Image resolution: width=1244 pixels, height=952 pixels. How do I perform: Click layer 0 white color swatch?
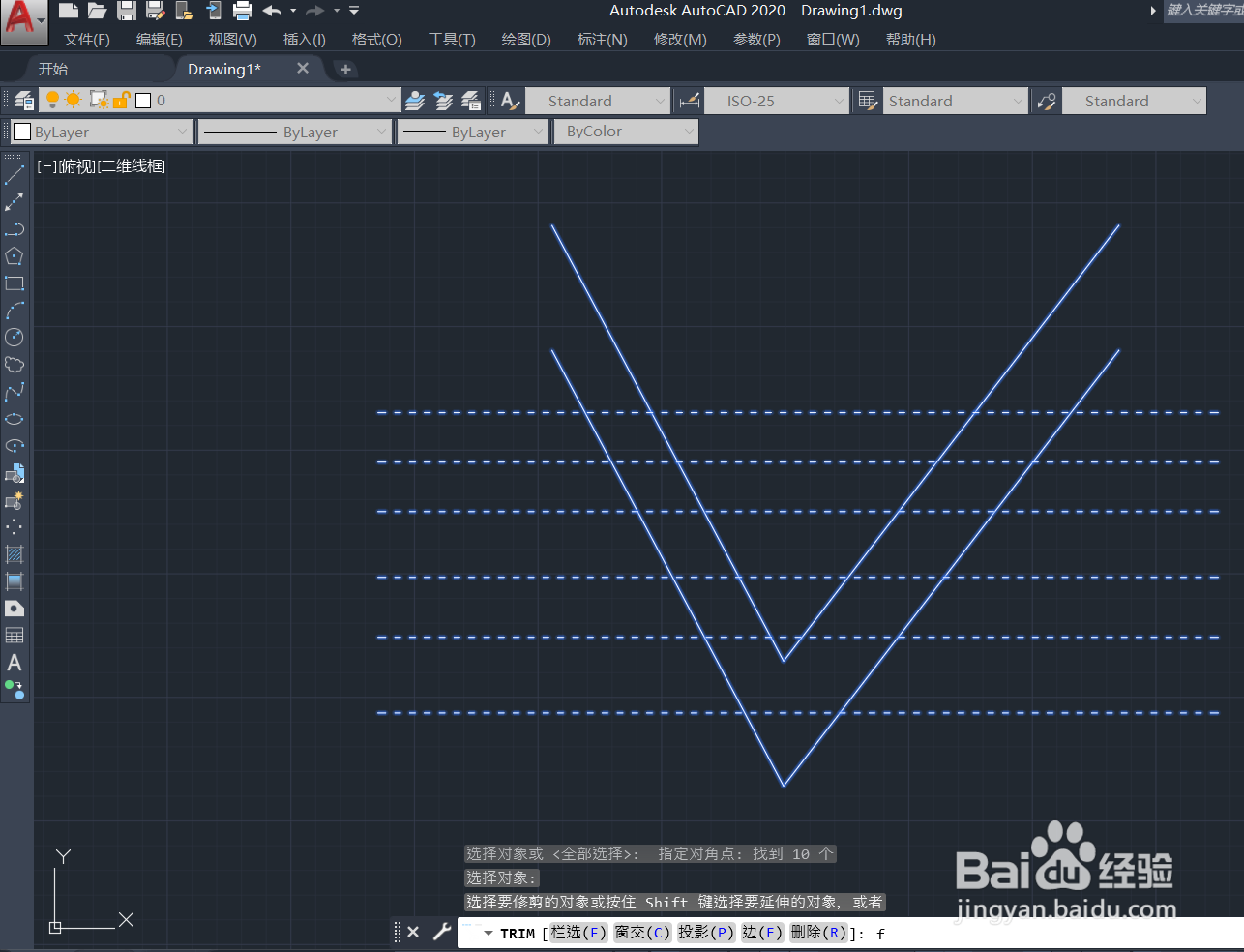coord(143,101)
